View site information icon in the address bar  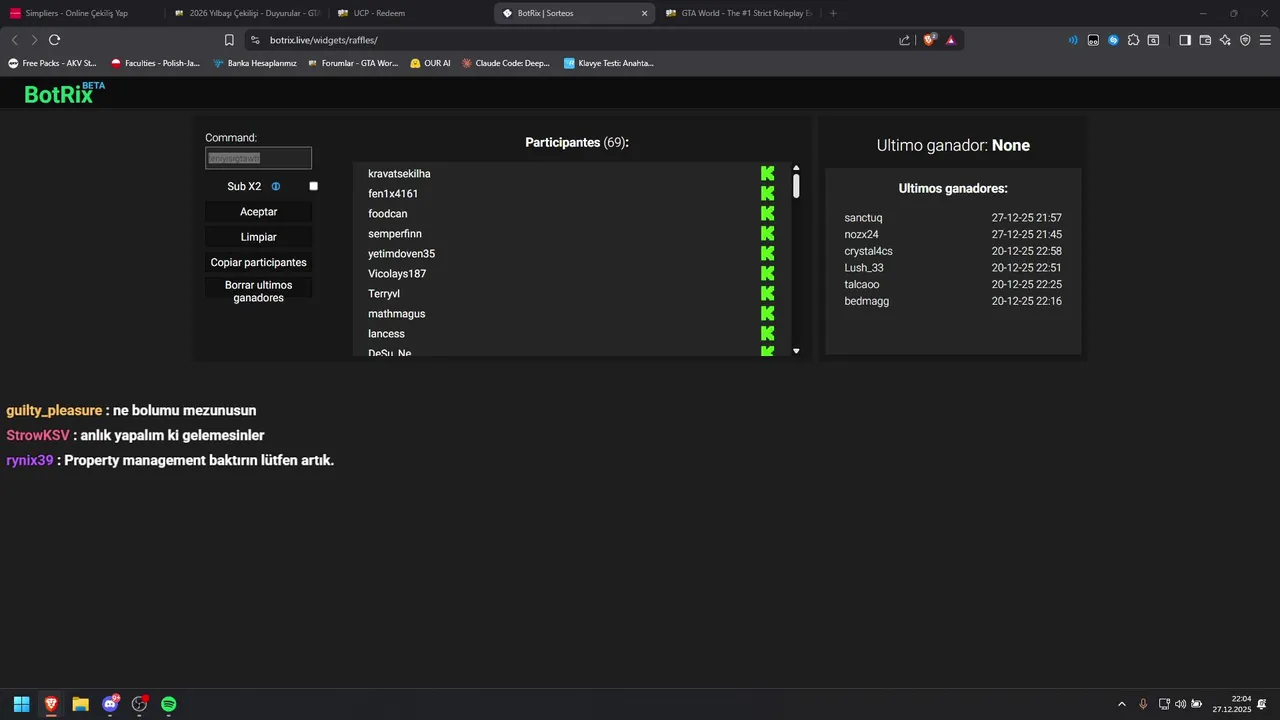point(255,40)
